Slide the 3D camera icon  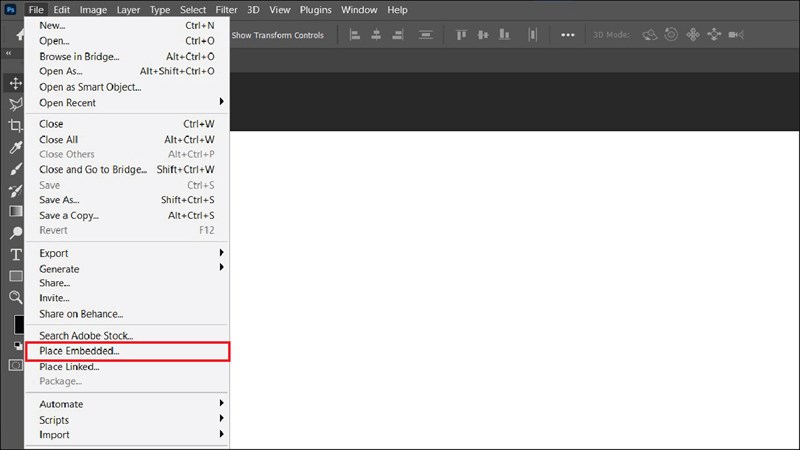coord(714,35)
